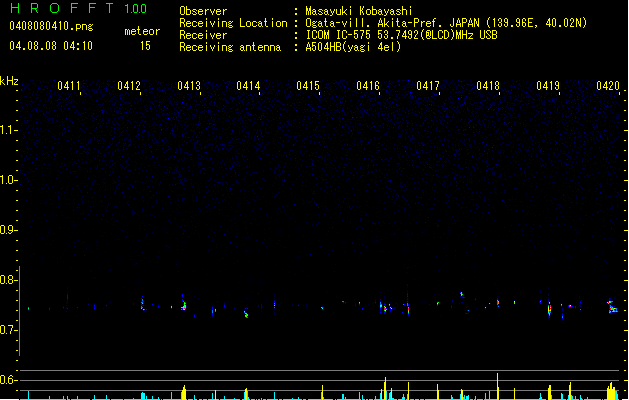Viewport: 629px width, 400px height.
Task: Click the Observer label
Action: [x=203, y=11]
